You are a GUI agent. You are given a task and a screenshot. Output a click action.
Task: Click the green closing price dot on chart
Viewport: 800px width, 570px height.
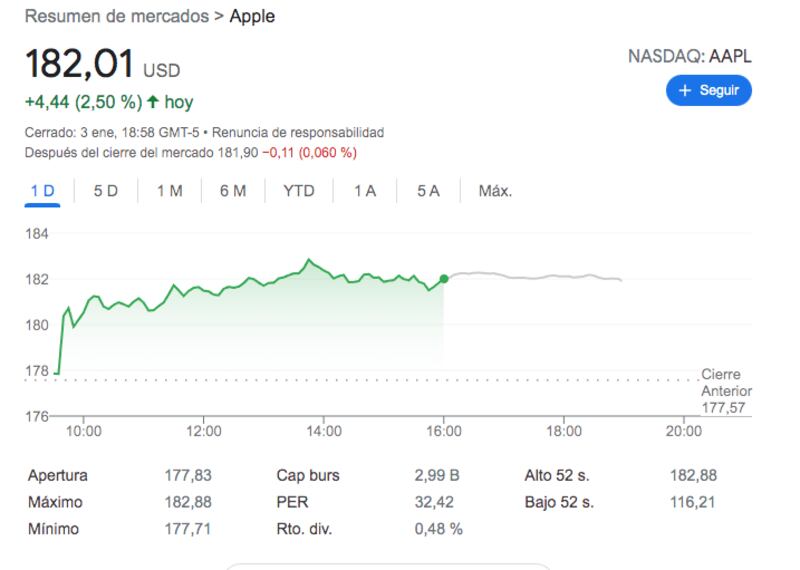(444, 279)
